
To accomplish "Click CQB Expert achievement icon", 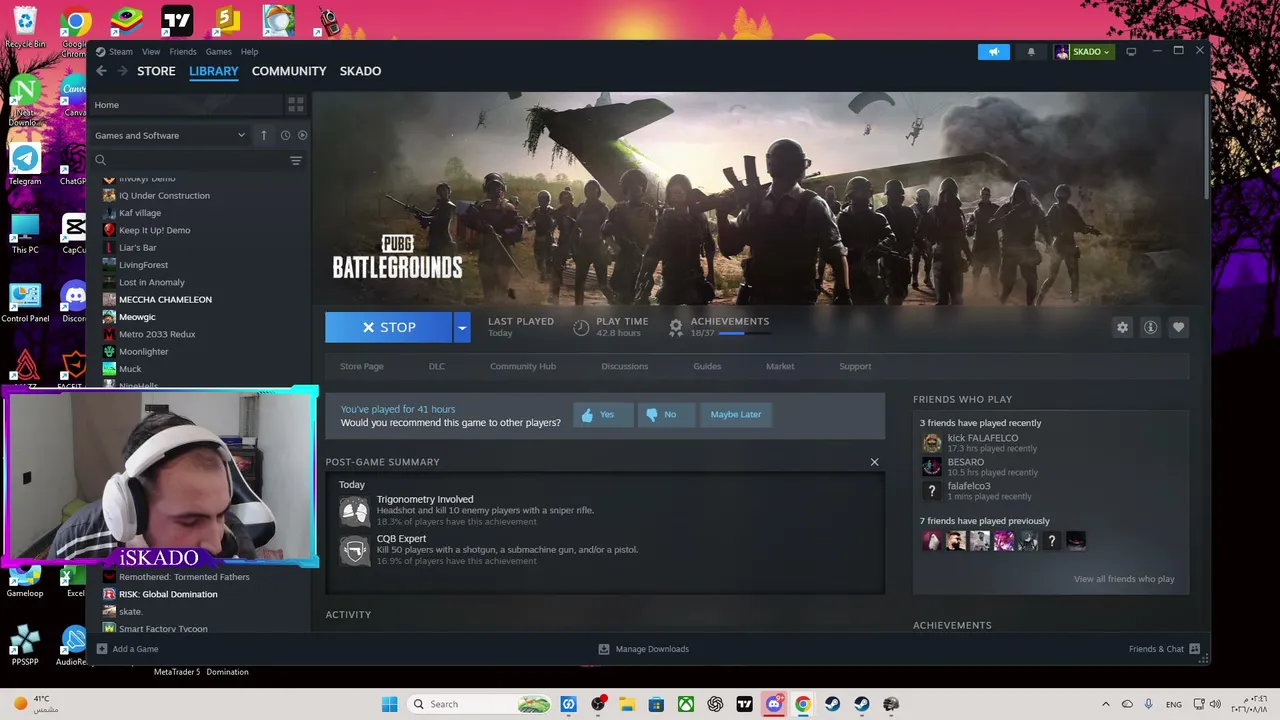I will (x=354, y=550).
